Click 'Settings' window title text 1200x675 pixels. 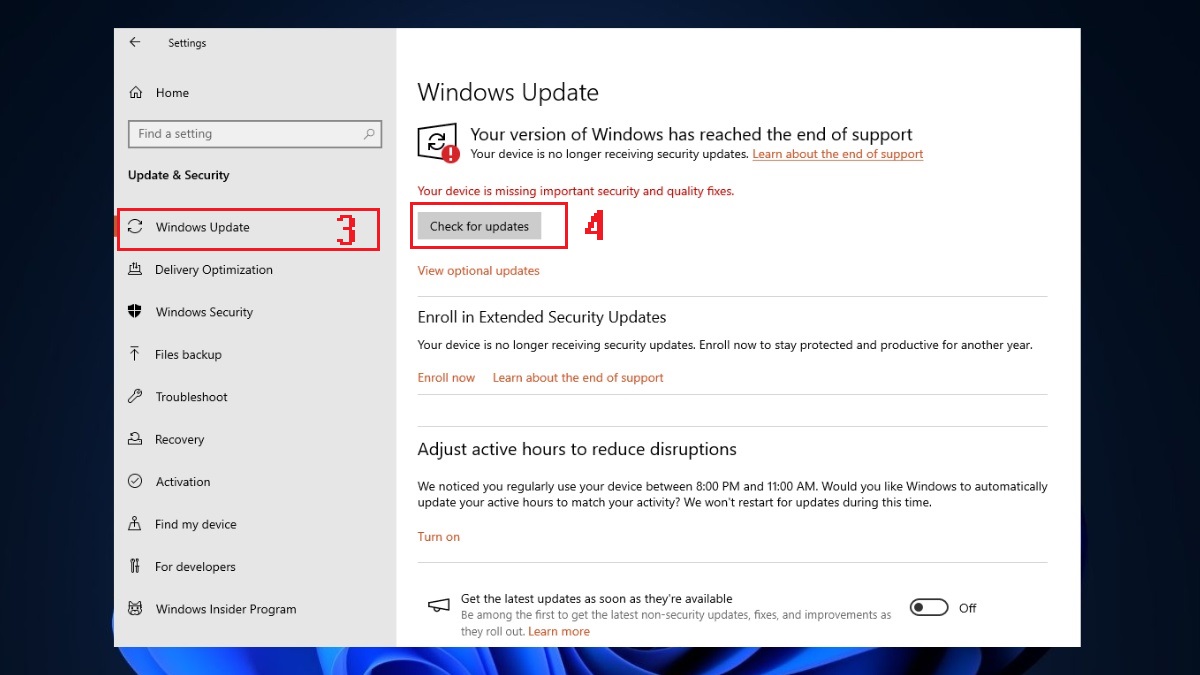coord(187,43)
